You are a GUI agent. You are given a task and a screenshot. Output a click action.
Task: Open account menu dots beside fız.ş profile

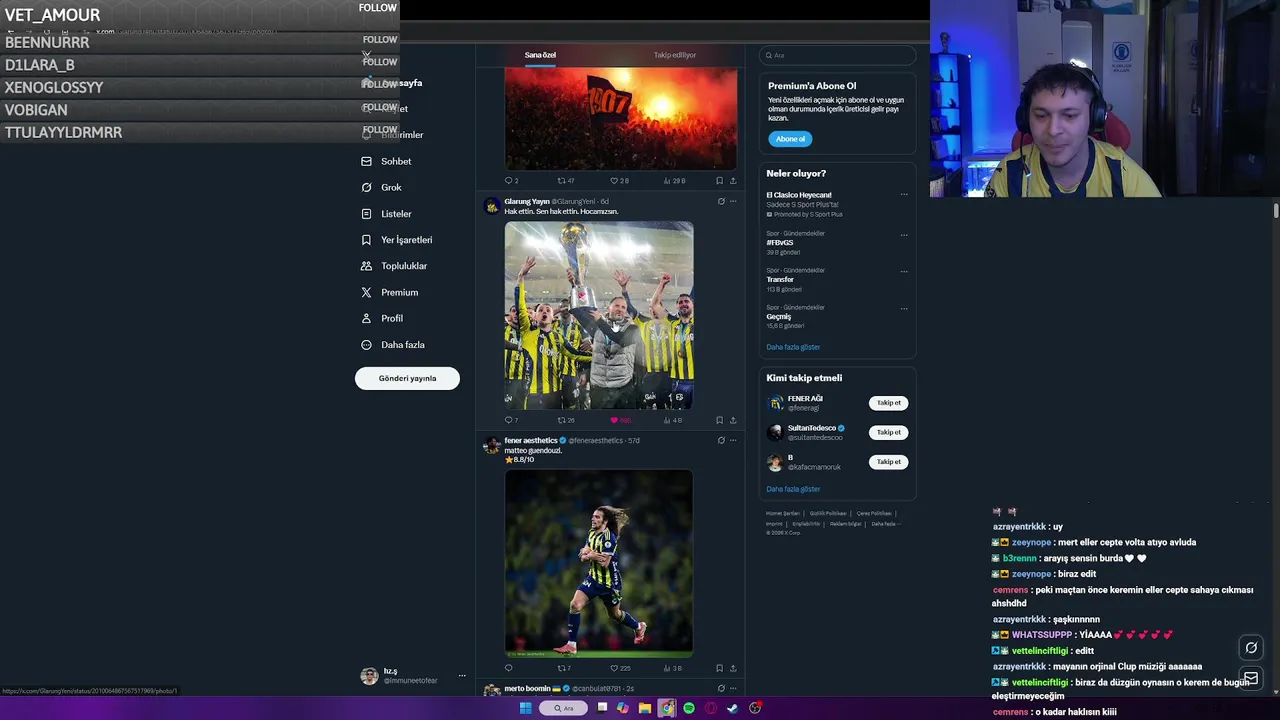(x=462, y=676)
